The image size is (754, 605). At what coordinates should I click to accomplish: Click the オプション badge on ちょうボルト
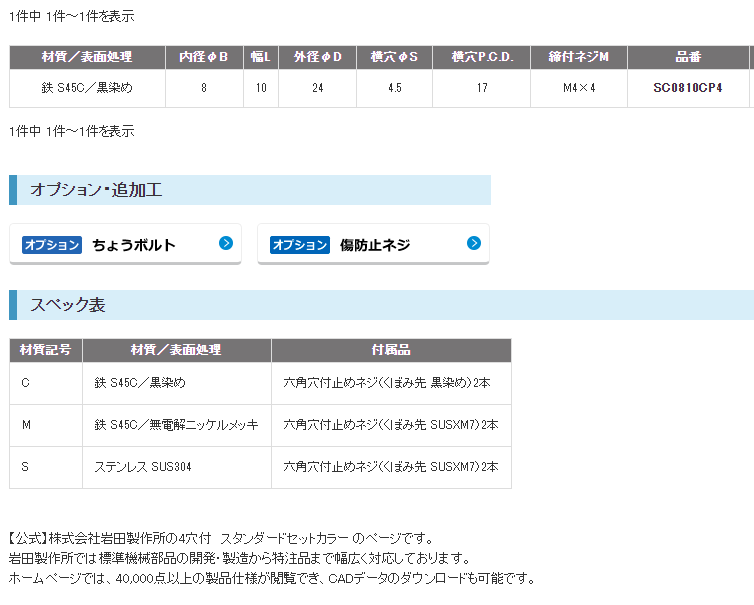[x=52, y=245]
